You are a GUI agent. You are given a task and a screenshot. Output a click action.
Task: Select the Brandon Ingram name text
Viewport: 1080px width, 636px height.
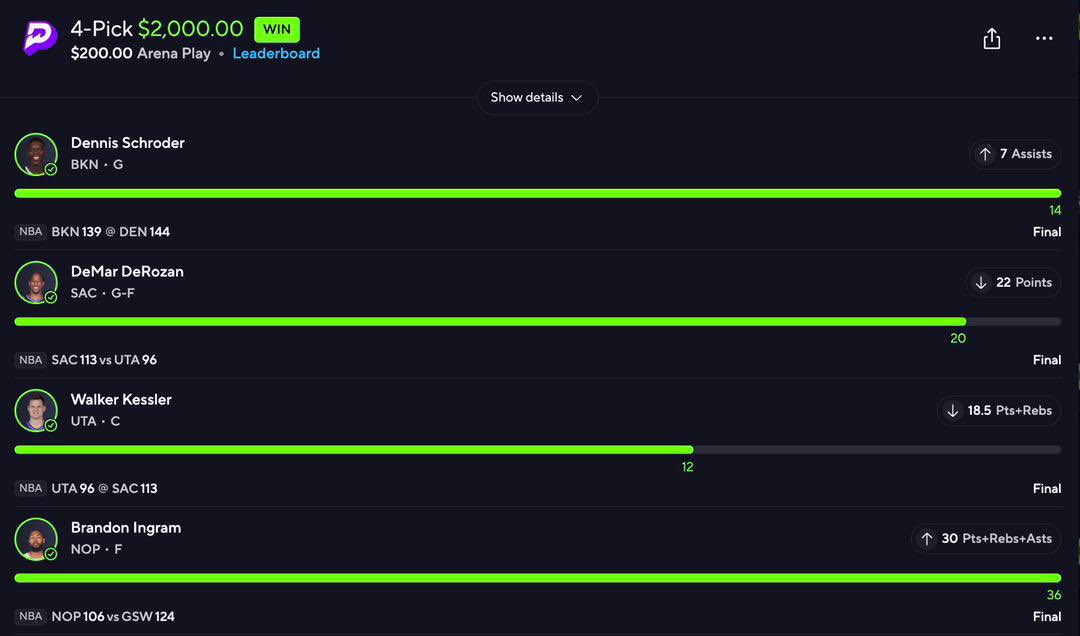pyautogui.click(x=126, y=527)
